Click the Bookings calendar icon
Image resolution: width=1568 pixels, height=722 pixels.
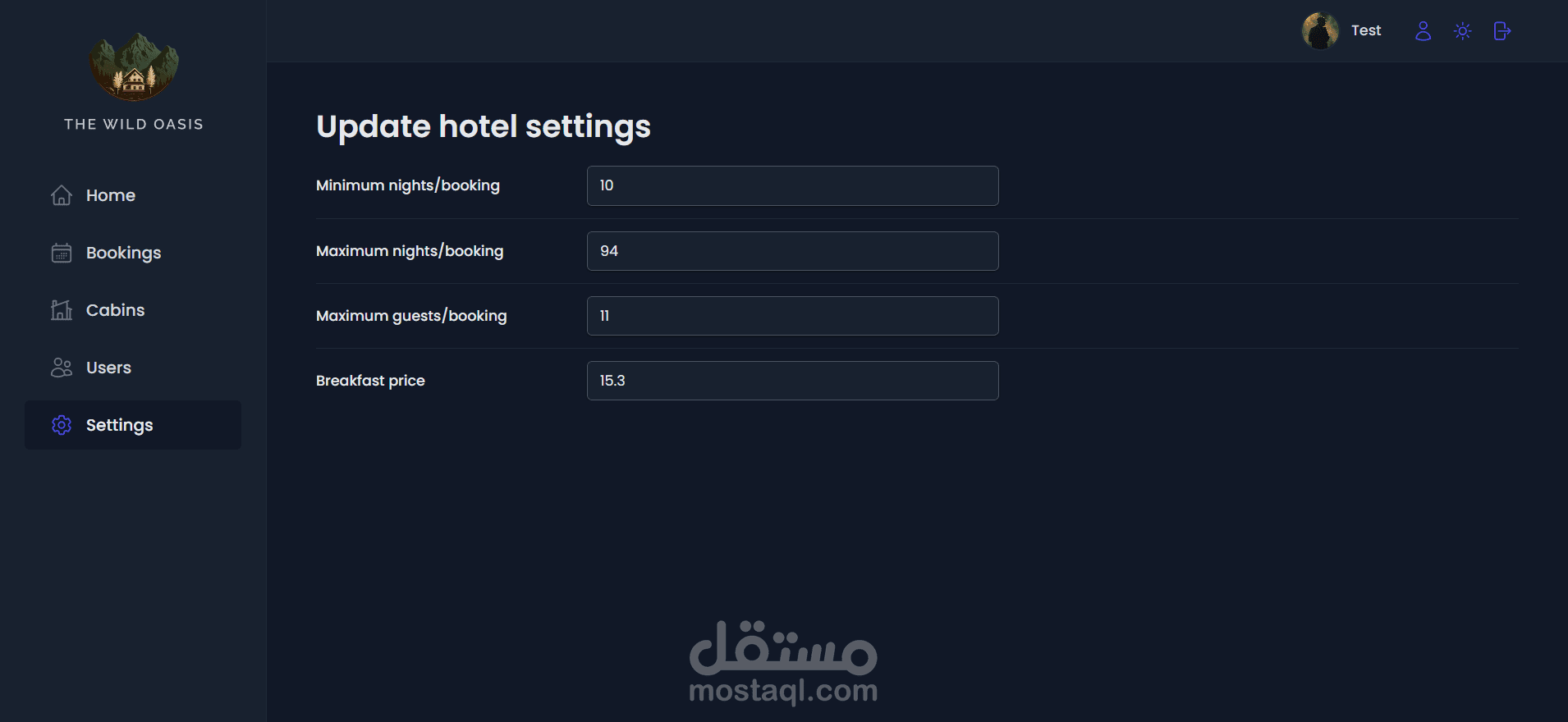pyautogui.click(x=62, y=253)
